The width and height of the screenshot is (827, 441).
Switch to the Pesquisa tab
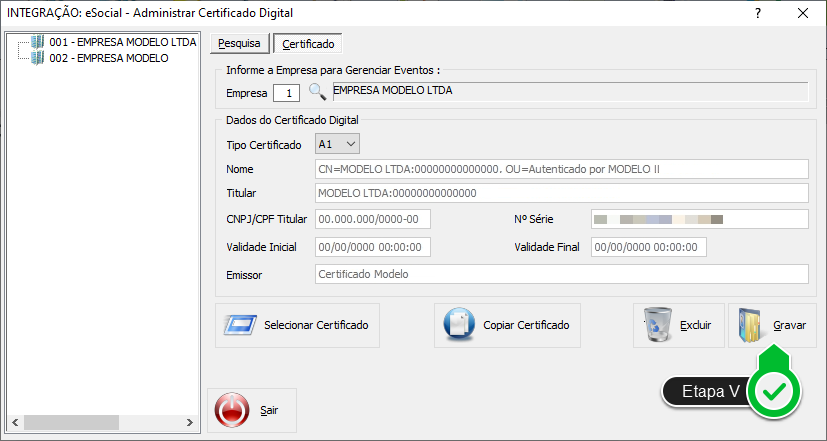pos(239,44)
